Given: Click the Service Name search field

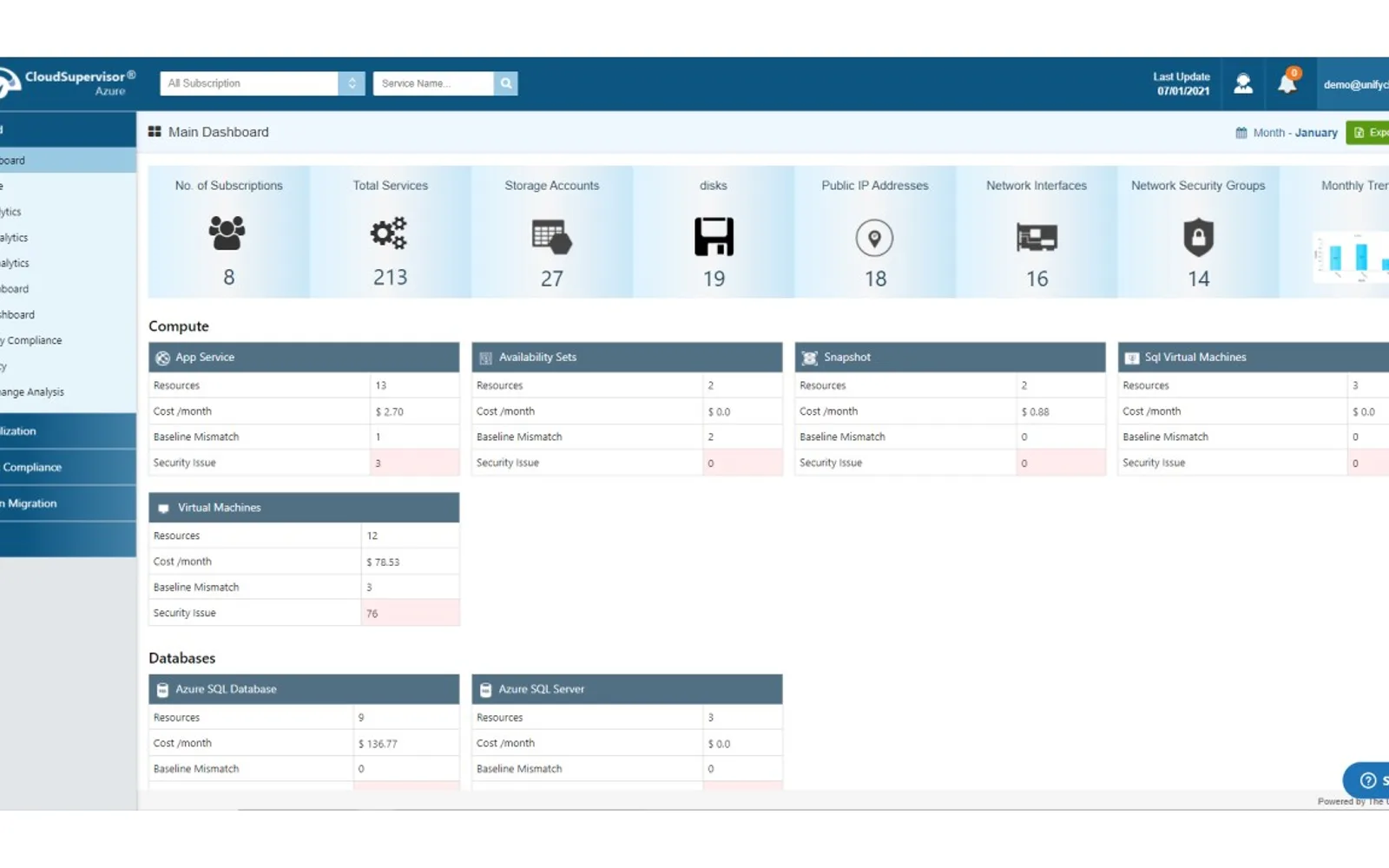Looking at the screenshot, I should point(433,83).
